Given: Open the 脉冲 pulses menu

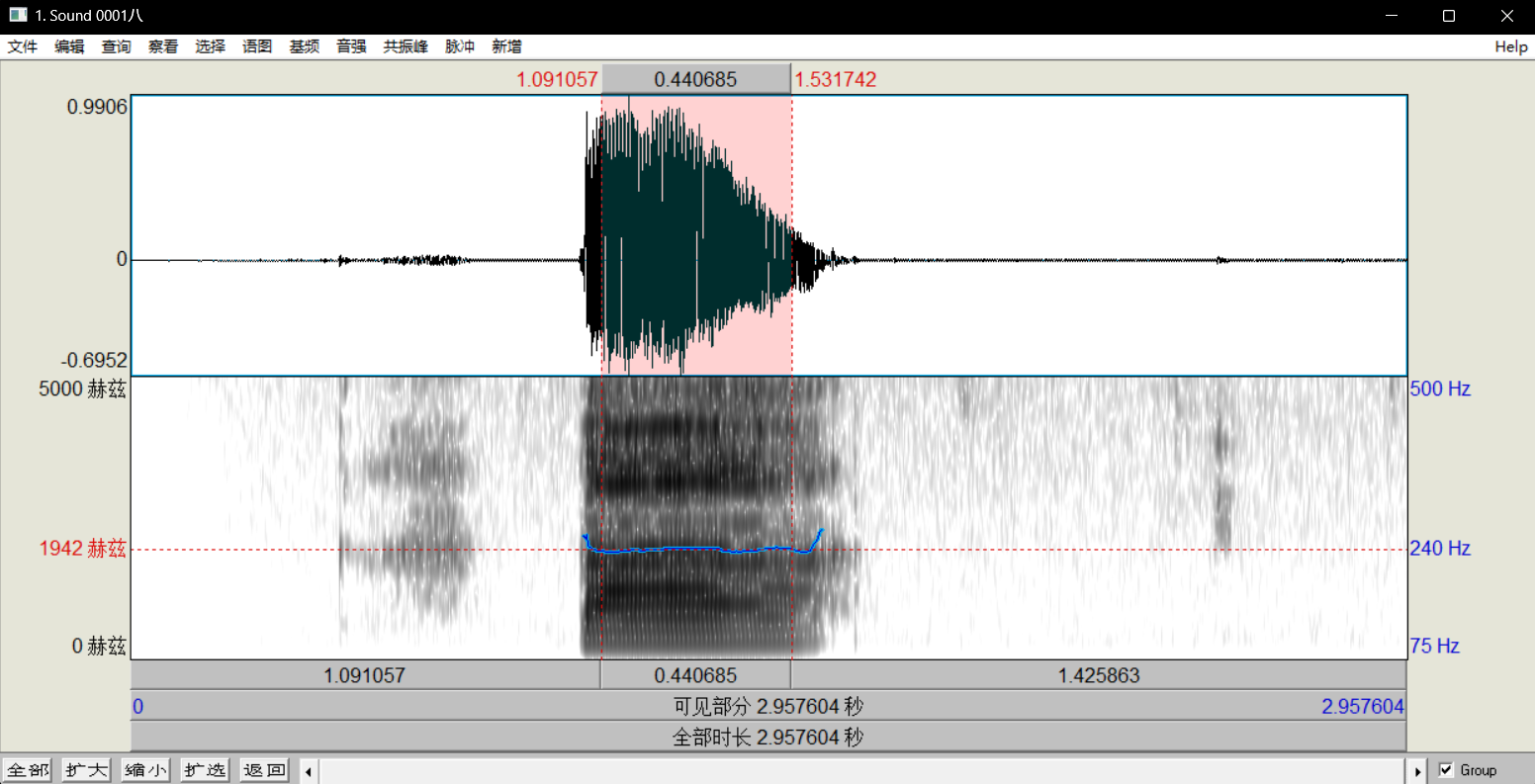Looking at the screenshot, I should [x=460, y=46].
